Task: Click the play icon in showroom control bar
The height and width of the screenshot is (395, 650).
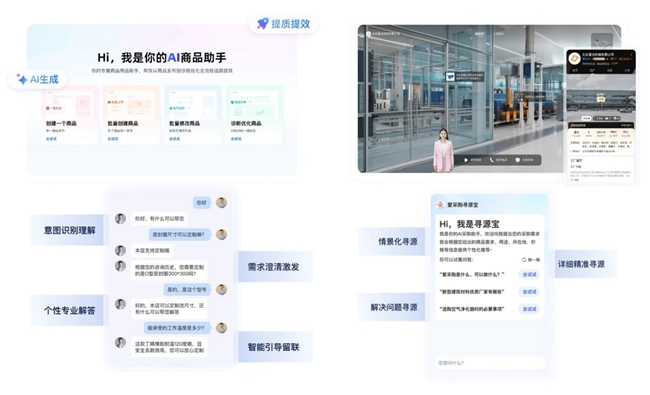Action: point(466,160)
